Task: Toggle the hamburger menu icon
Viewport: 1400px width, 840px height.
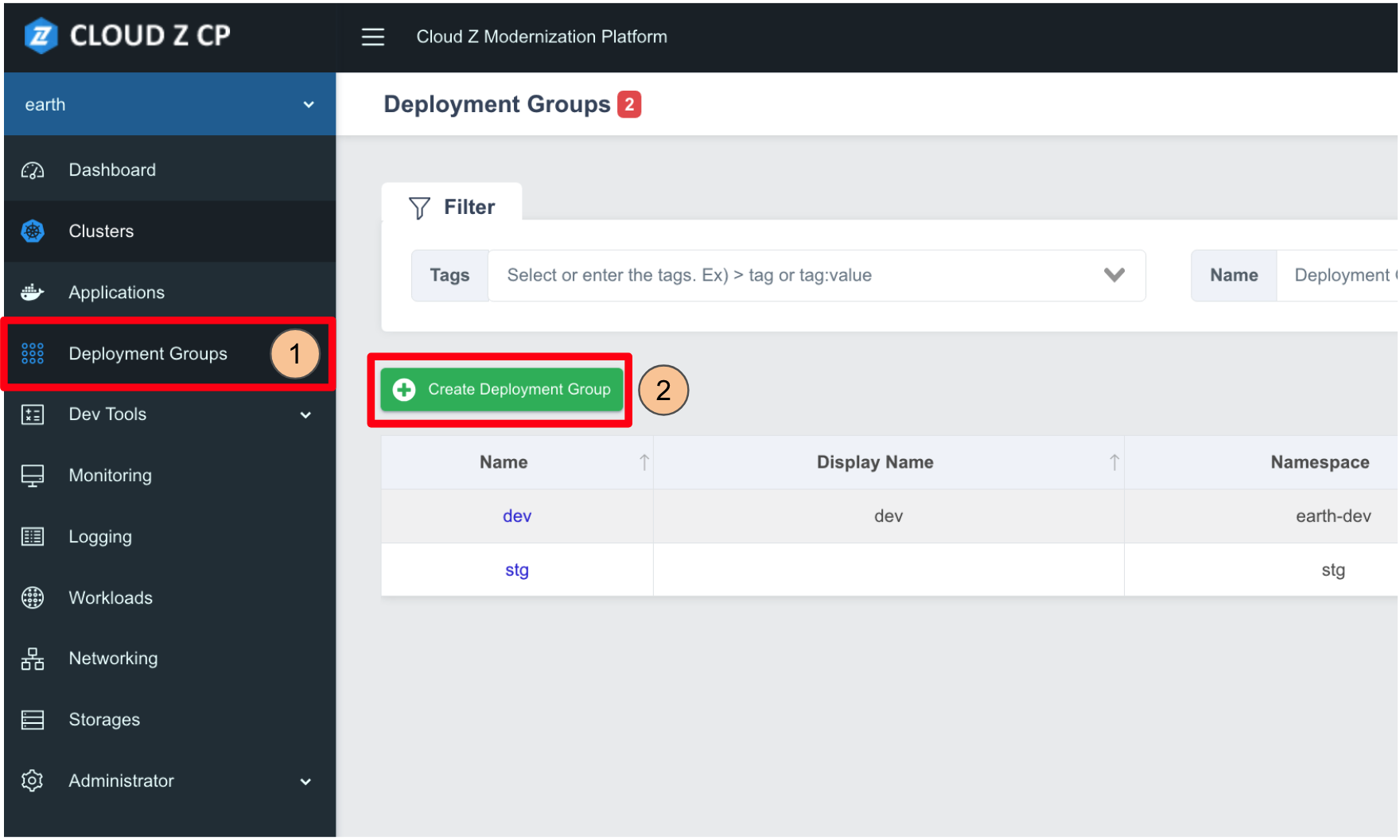Action: [372, 37]
